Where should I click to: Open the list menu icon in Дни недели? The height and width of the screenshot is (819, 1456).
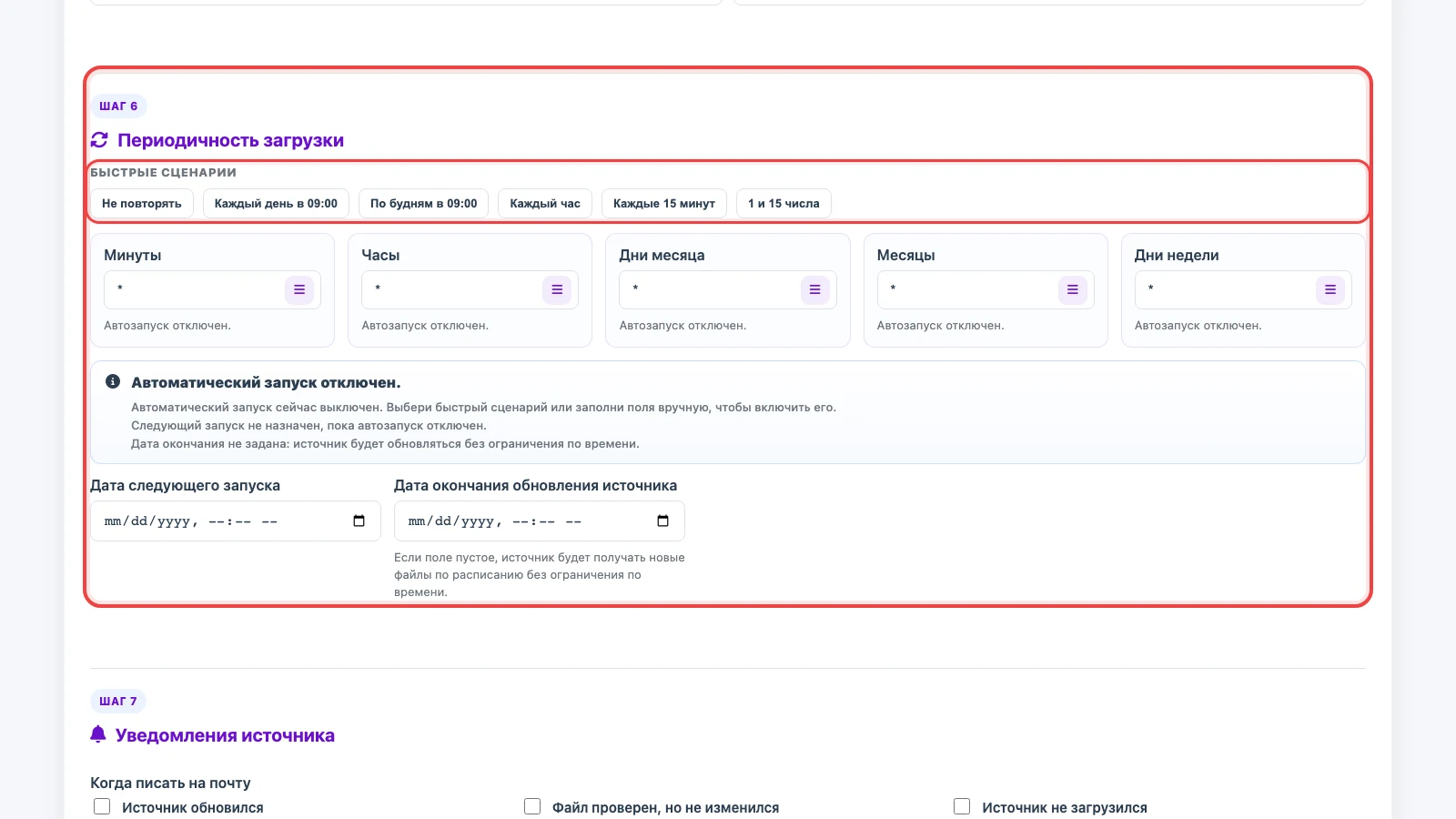click(1330, 289)
